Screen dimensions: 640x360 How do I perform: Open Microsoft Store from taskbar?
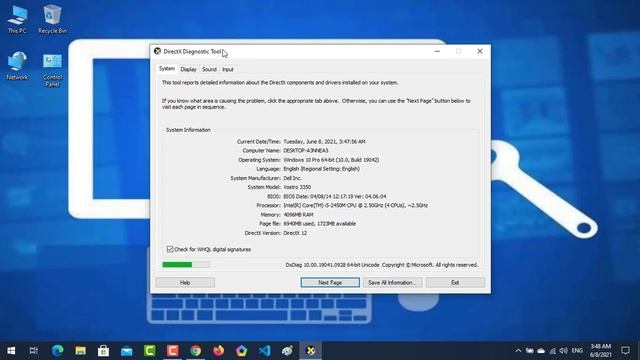pos(103,351)
